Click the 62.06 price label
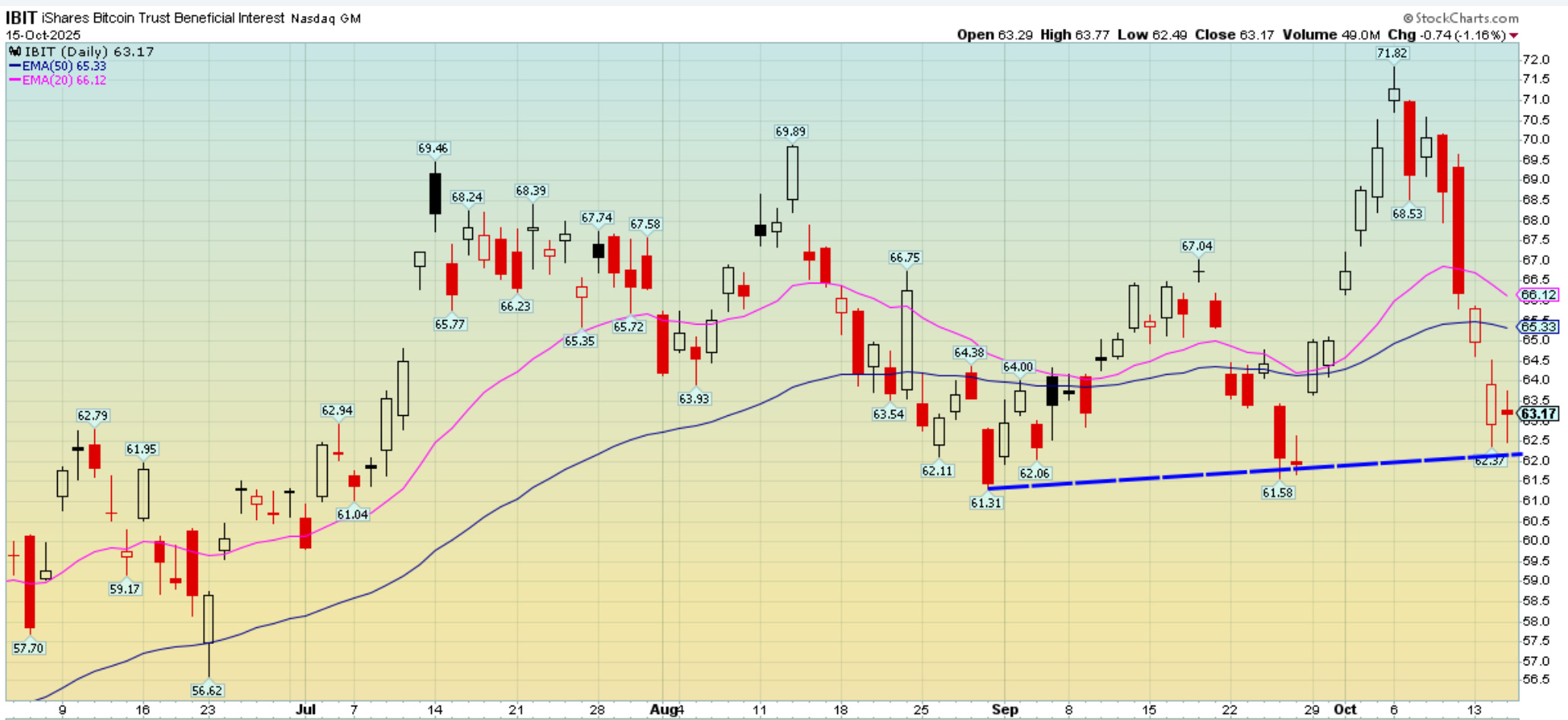Image resolution: width=1568 pixels, height=720 pixels. click(x=1035, y=473)
